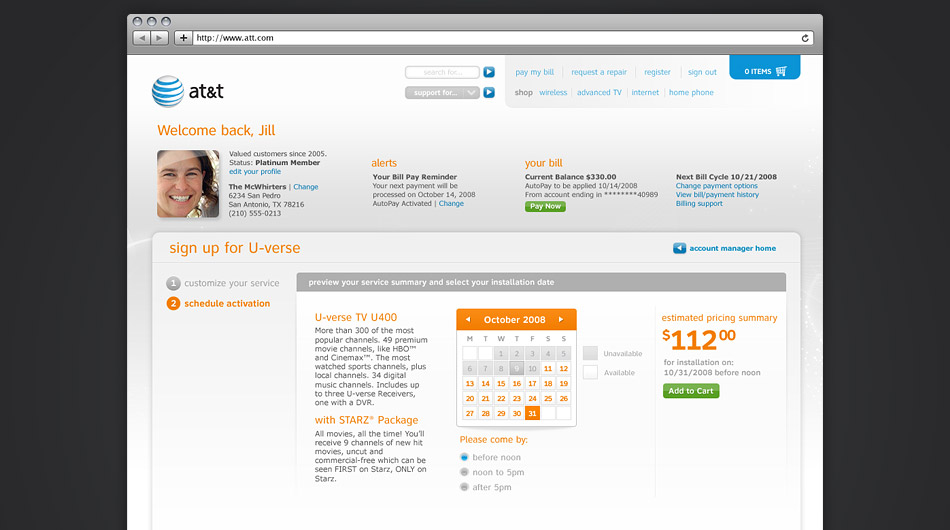Open Change payment options link
Image resolution: width=950 pixels, height=530 pixels.
(717, 186)
